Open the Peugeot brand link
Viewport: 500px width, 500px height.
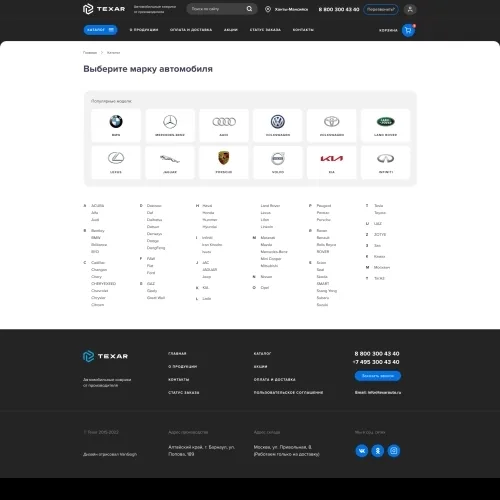click(324, 206)
